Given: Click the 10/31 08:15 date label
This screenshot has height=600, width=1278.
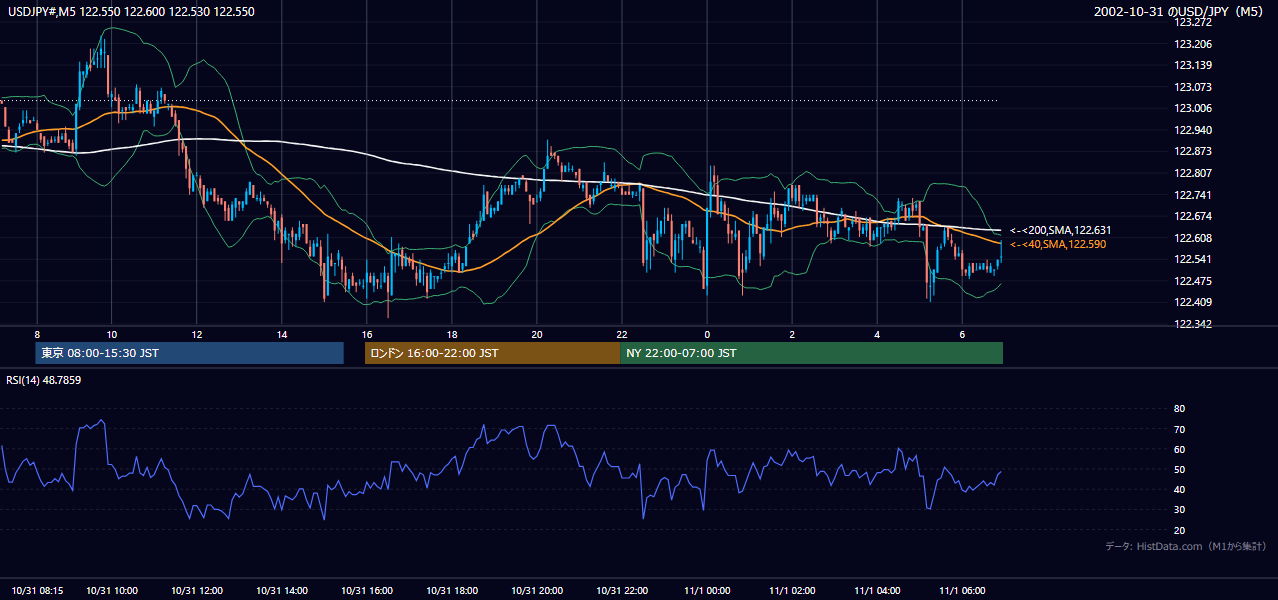Looking at the screenshot, I should tap(38, 590).
